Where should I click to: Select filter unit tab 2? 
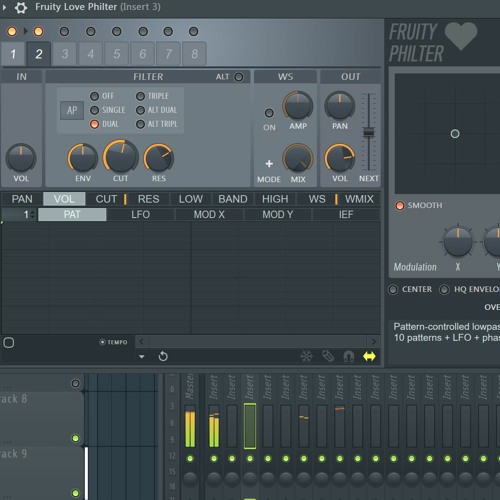(39, 54)
